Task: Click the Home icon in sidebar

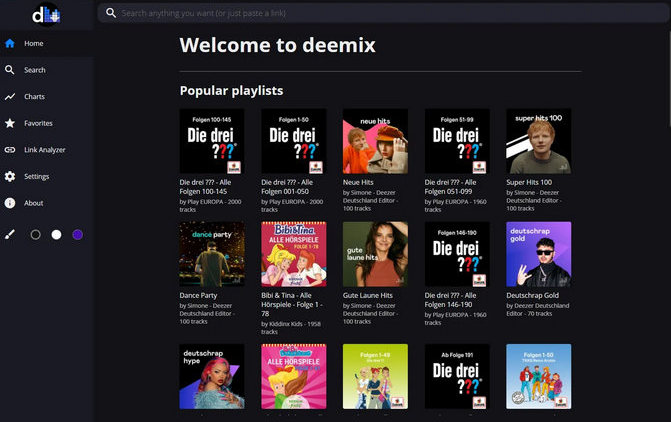Action: pyautogui.click(x=10, y=44)
